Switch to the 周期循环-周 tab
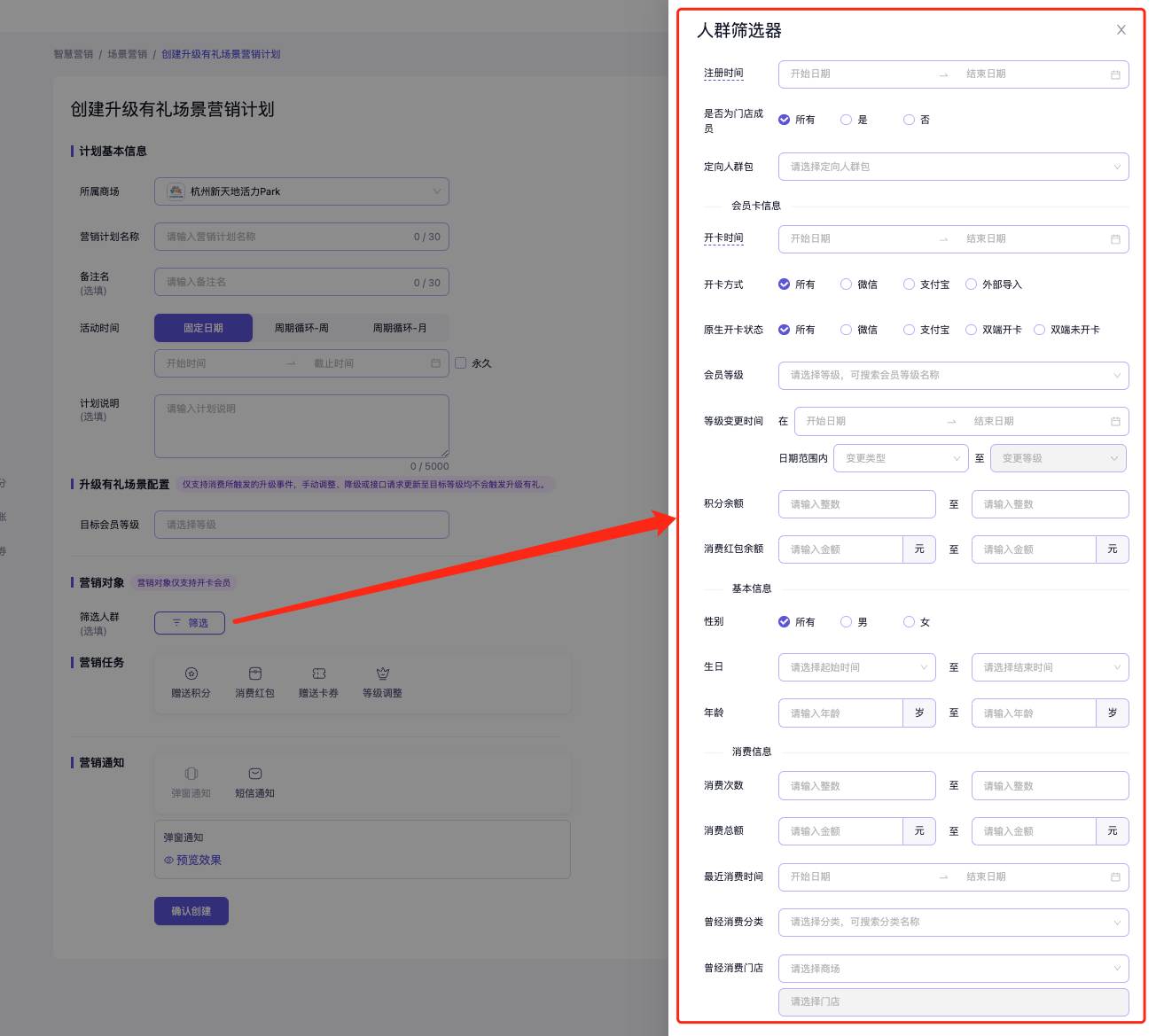This screenshot has height=1036, width=1156. [301, 328]
